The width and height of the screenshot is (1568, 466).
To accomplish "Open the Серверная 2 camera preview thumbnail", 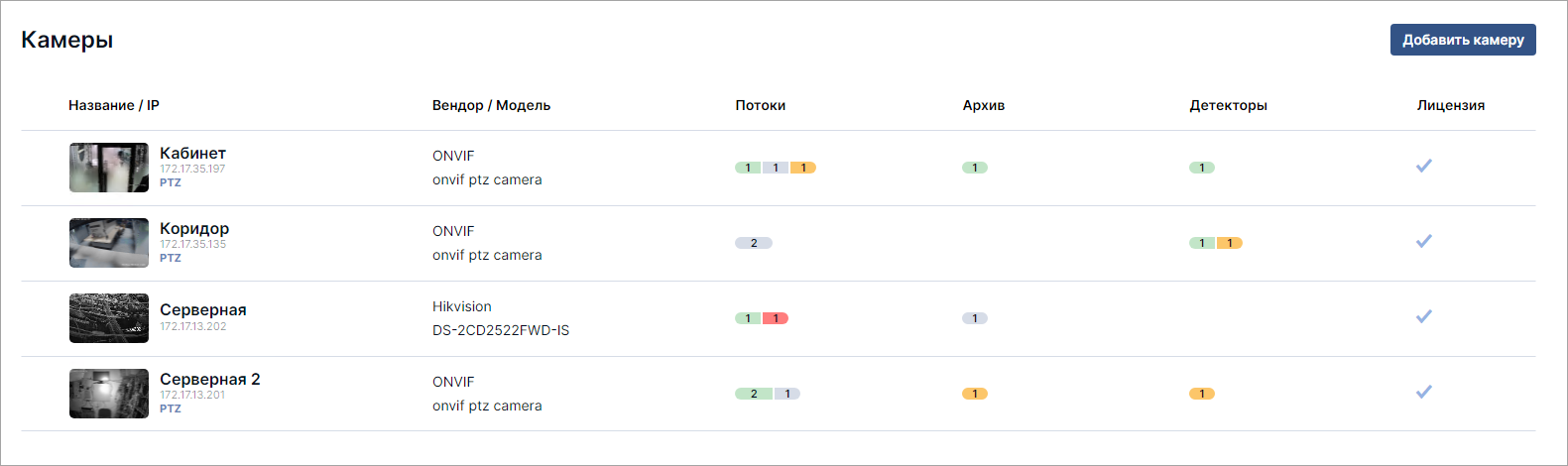I will tap(109, 394).
